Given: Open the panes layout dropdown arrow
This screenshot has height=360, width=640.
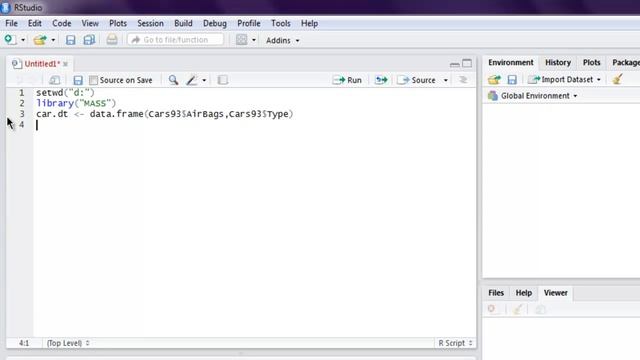Looking at the screenshot, I should pos(254,40).
